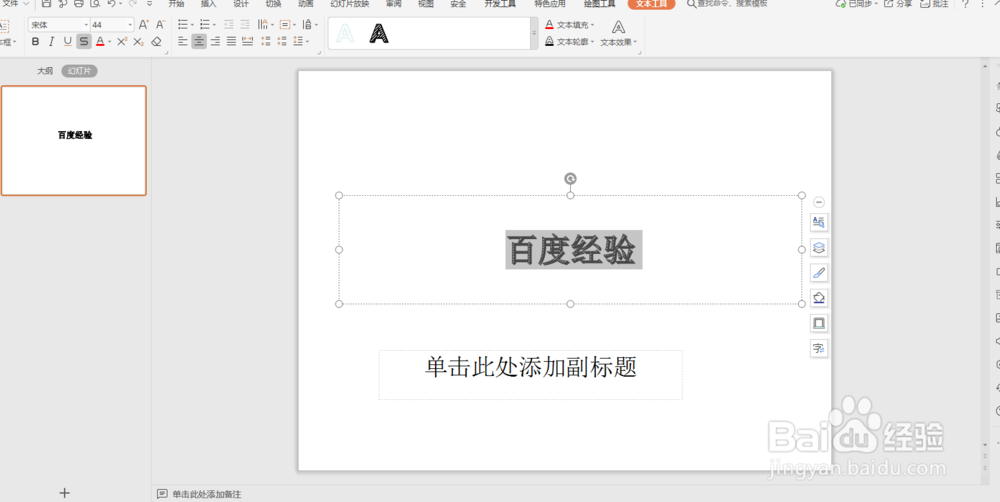Open the 特色应用 tab
The height and width of the screenshot is (502, 1000).
click(550, 4)
